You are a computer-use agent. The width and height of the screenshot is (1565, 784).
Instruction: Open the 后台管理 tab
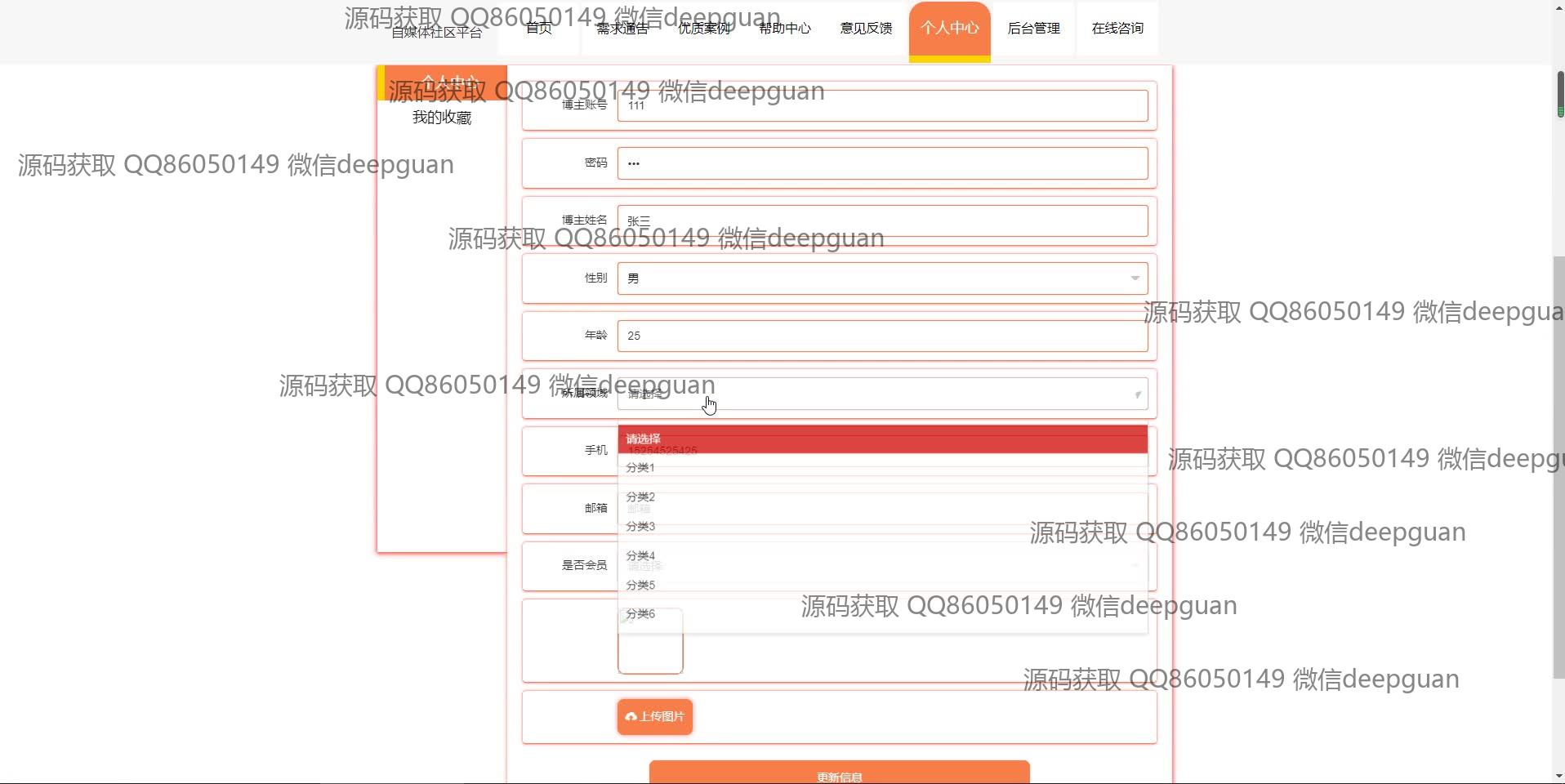click(x=1034, y=28)
